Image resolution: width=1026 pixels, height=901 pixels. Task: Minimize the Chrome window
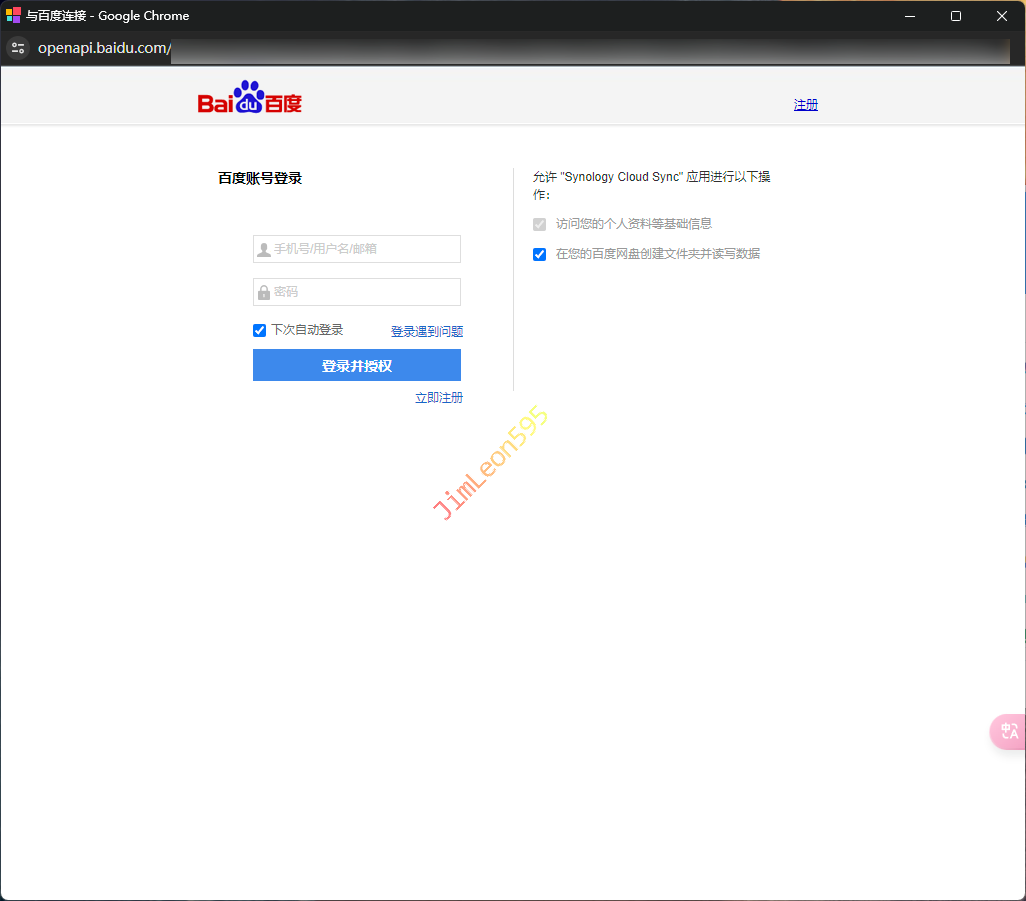pos(910,16)
